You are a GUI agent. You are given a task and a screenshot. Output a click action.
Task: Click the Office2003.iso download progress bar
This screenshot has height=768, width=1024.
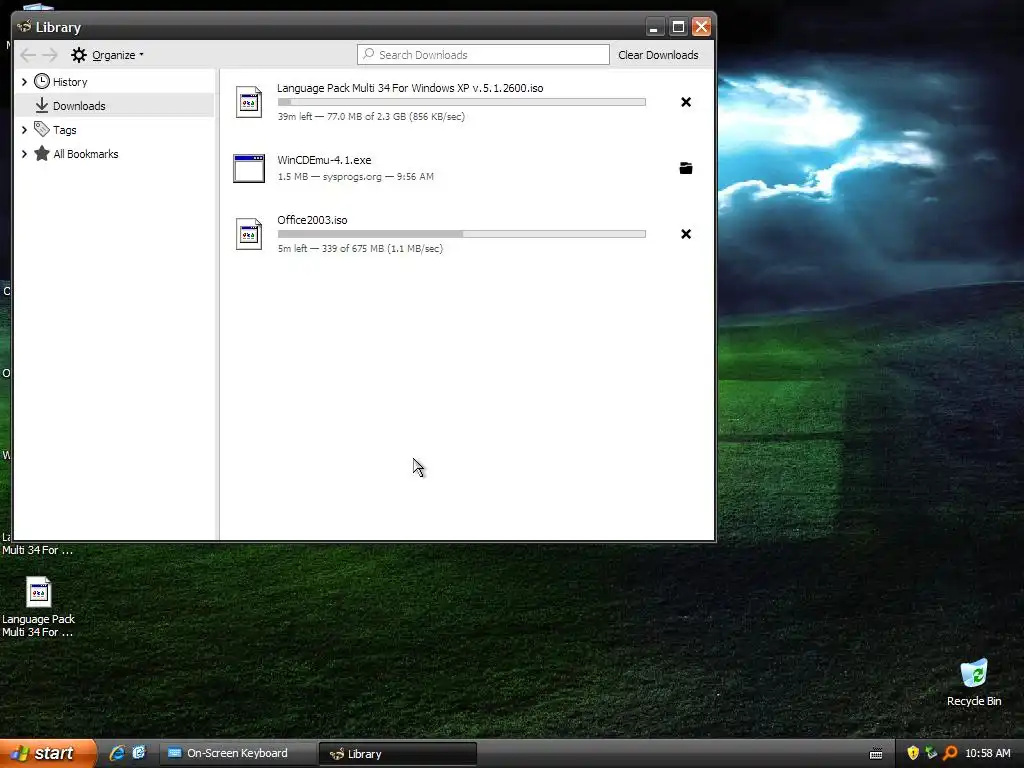(462, 234)
